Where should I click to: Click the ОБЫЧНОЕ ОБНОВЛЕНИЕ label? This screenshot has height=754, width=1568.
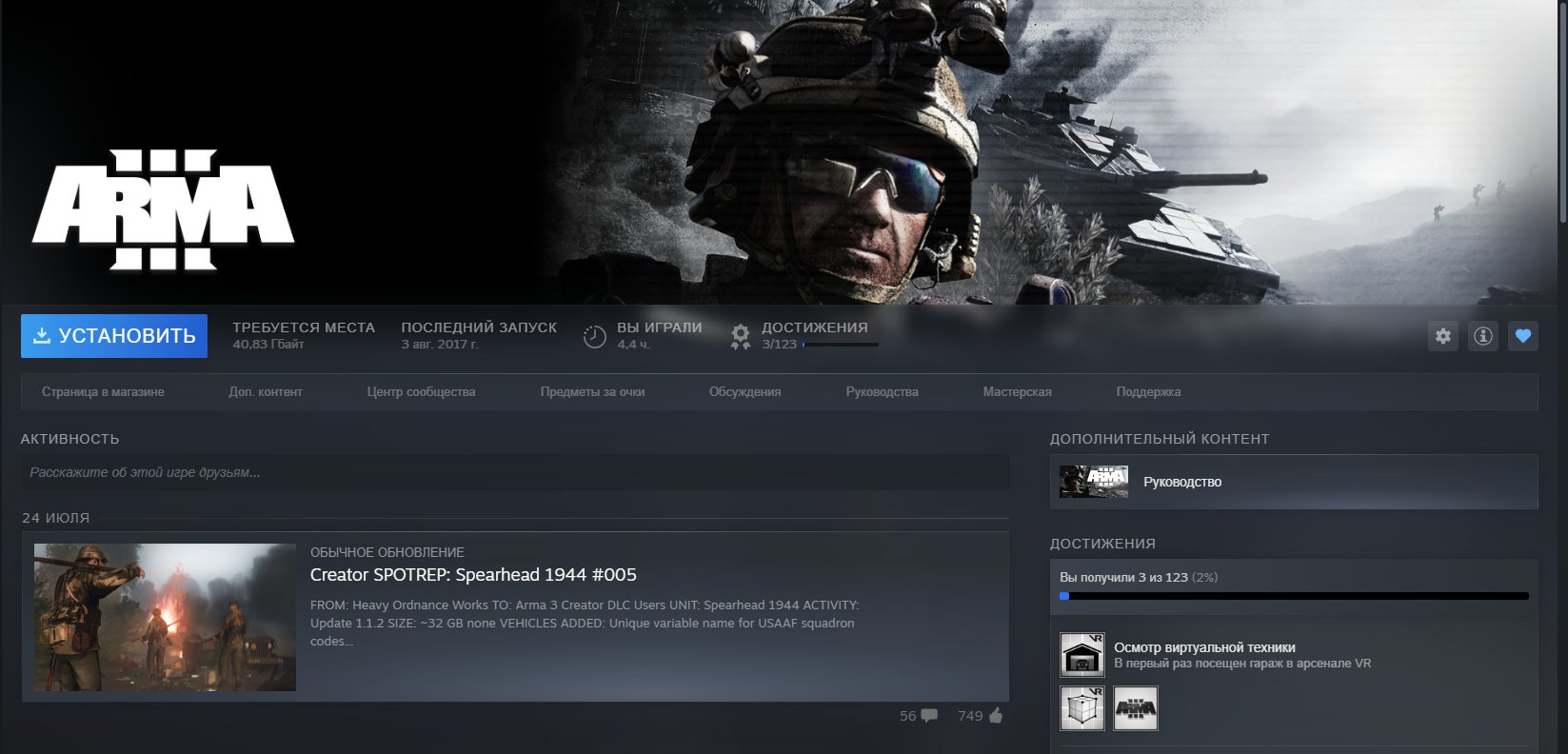(x=387, y=552)
